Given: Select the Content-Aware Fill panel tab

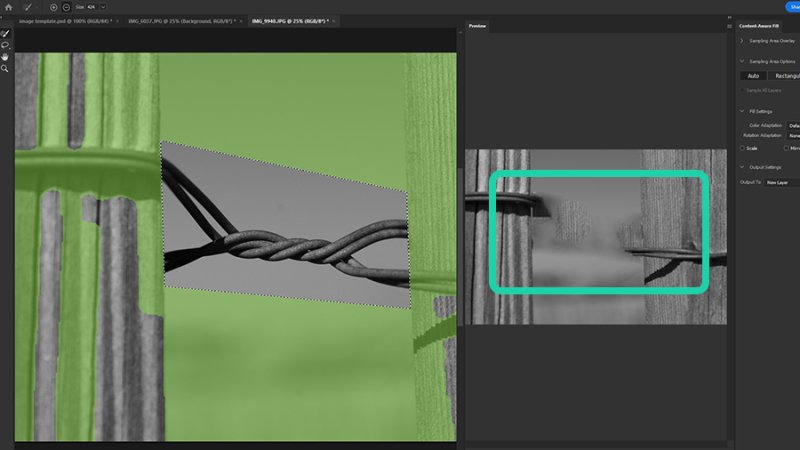Looking at the screenshot, I should pyautogui.click(x=759, y=26).
